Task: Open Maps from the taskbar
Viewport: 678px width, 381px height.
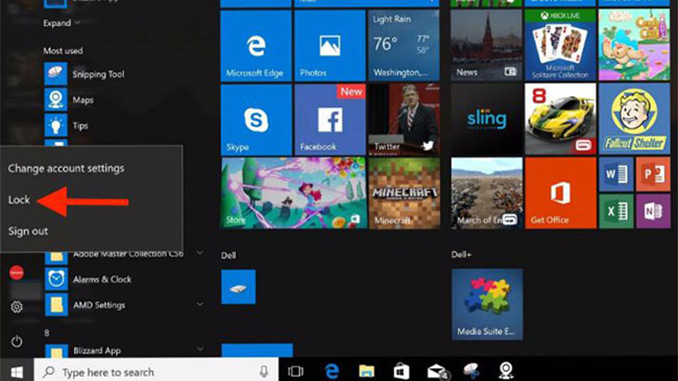Action: [506, 371]
